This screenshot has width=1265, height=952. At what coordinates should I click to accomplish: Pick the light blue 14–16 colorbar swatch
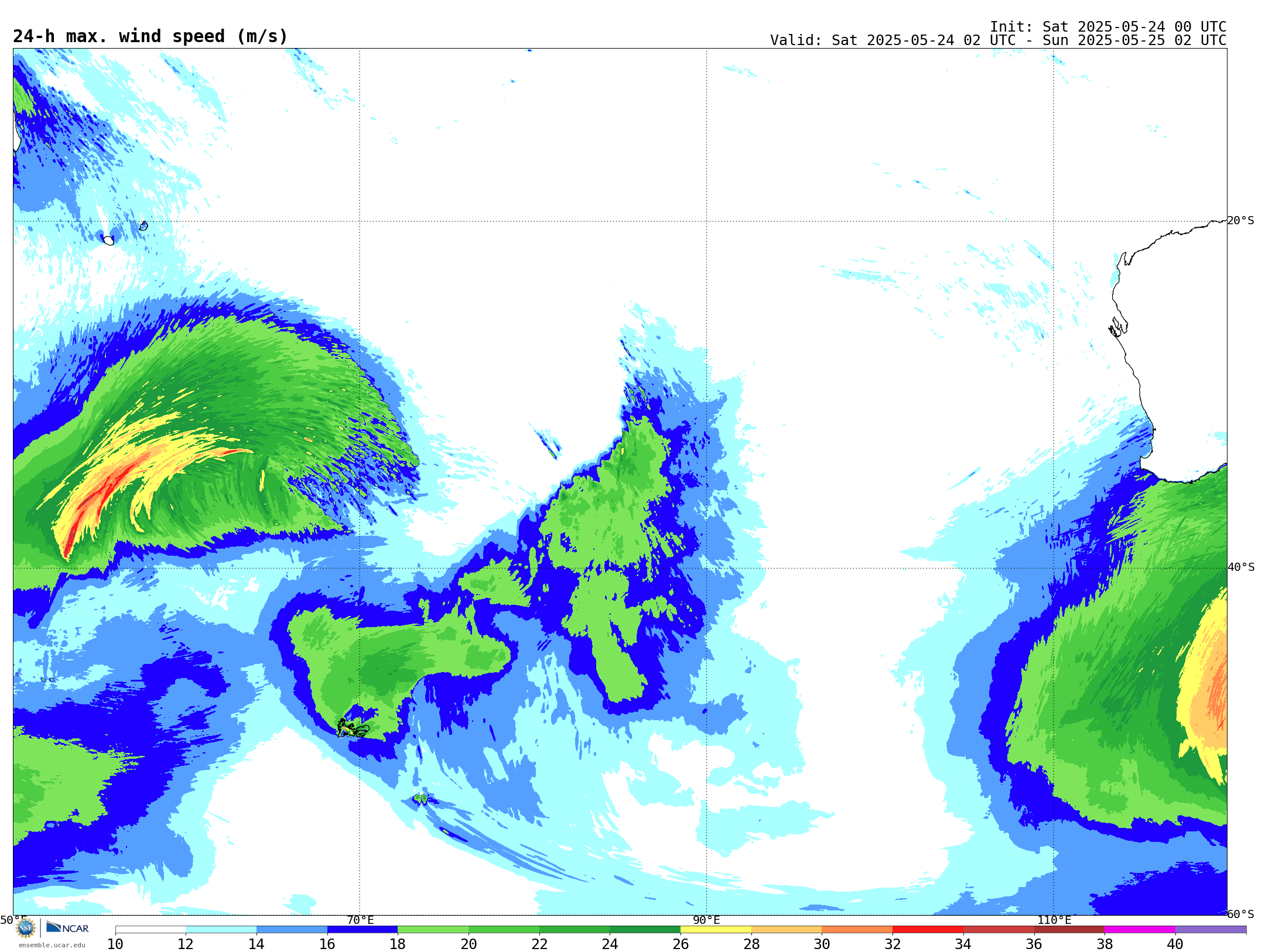tap(292, 930)
